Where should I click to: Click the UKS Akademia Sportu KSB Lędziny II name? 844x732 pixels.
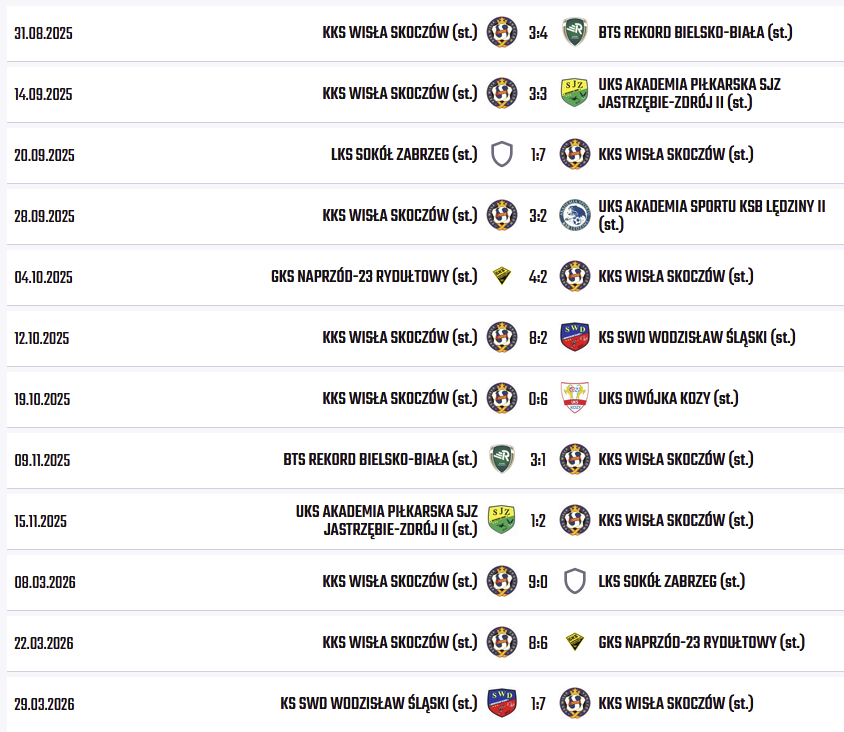[x=711, y=215]
